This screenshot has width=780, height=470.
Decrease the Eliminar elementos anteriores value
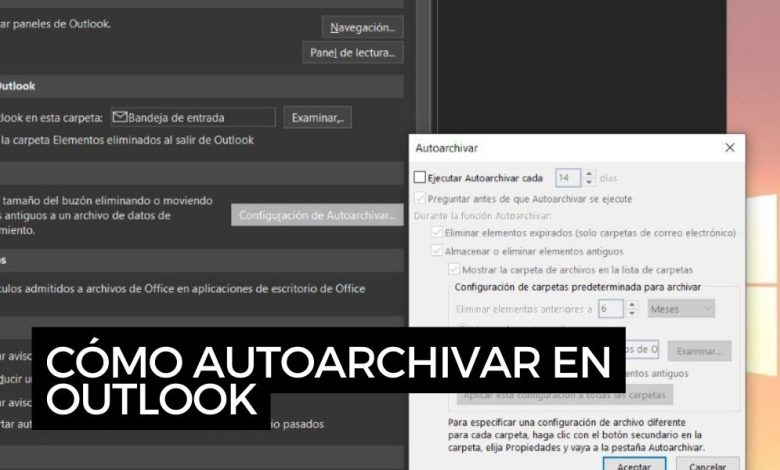coord(632,313)
